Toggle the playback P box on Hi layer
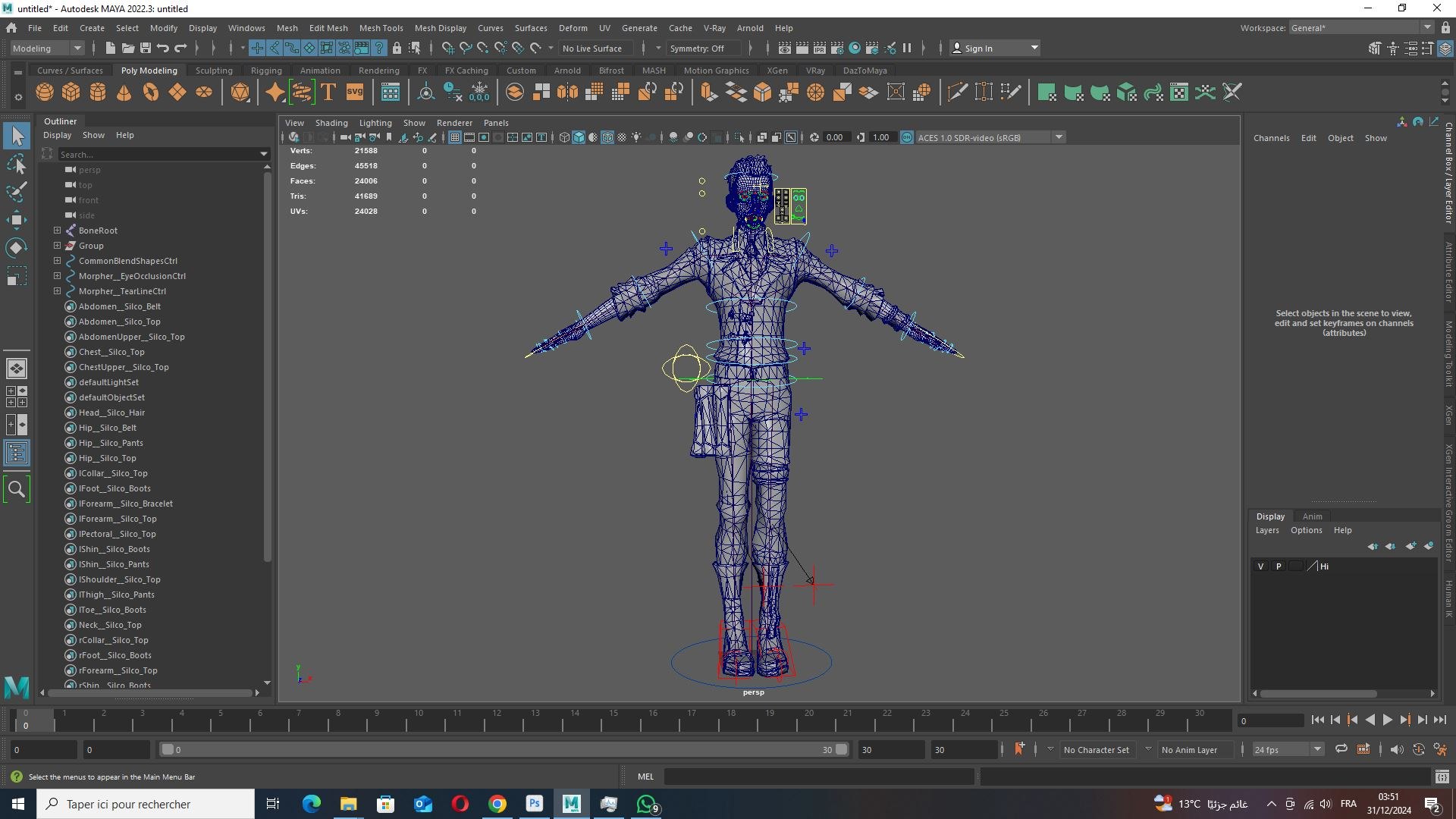This screenshot has width=1456, height=819. click(1279, 566)
